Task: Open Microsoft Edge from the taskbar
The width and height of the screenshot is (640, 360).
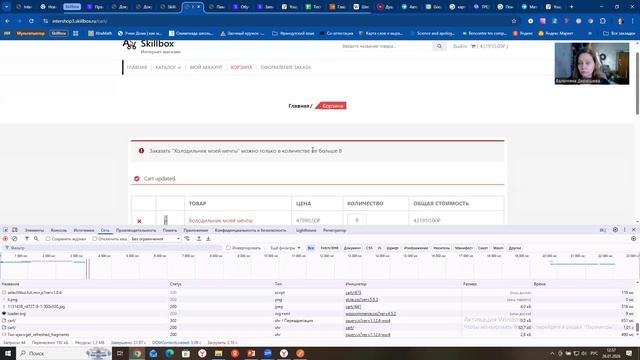Action: click(169, 353)
